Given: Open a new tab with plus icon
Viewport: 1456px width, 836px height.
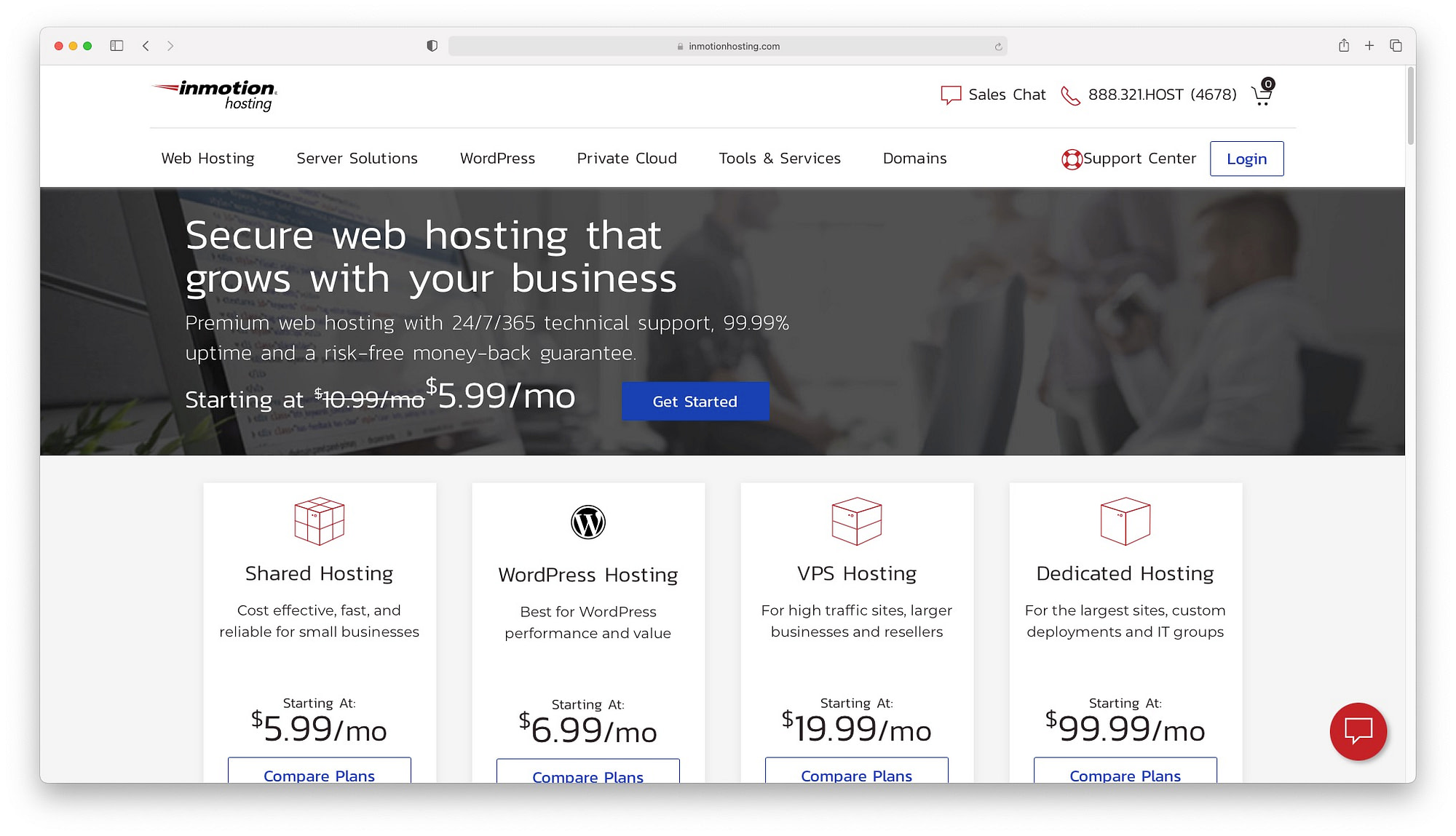Looking at the screenshot, I should point(1369,46).
